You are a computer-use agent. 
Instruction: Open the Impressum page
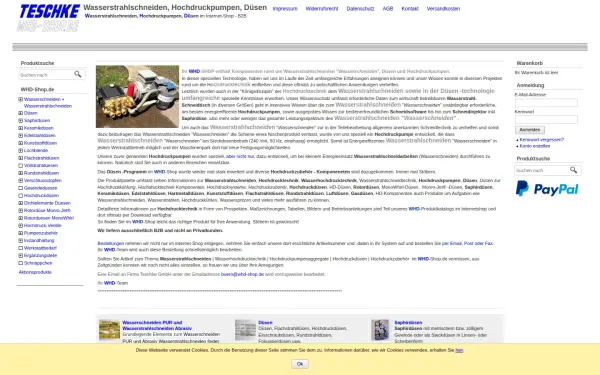click(x=285, y=8)
